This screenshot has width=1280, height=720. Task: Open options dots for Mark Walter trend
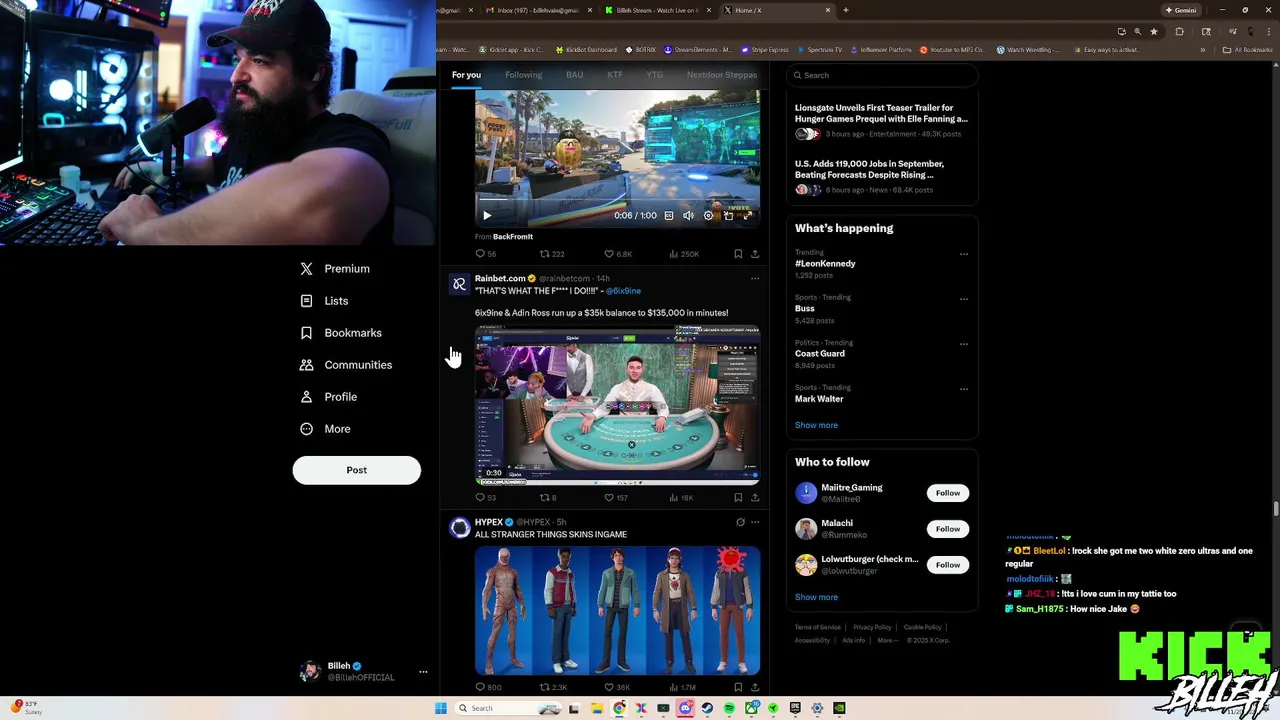tap(964, 389)
